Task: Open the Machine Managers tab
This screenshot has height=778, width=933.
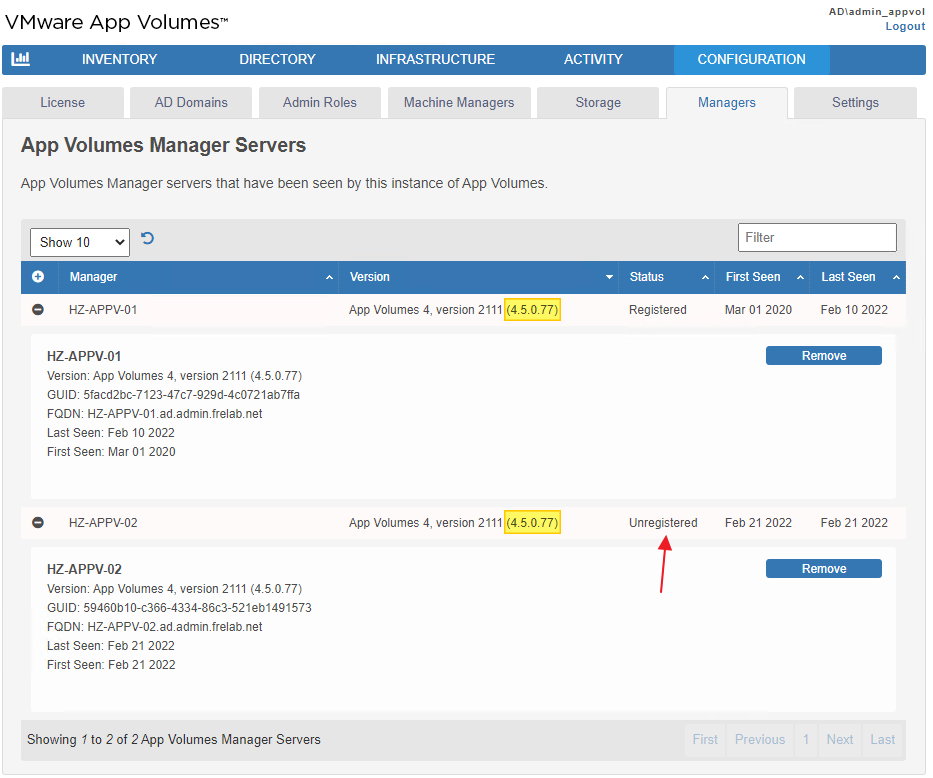Action: [x=459, y=103]
